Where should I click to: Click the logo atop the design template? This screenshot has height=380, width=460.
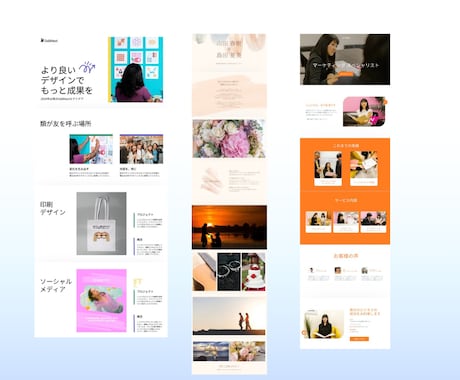coord(49,40)
